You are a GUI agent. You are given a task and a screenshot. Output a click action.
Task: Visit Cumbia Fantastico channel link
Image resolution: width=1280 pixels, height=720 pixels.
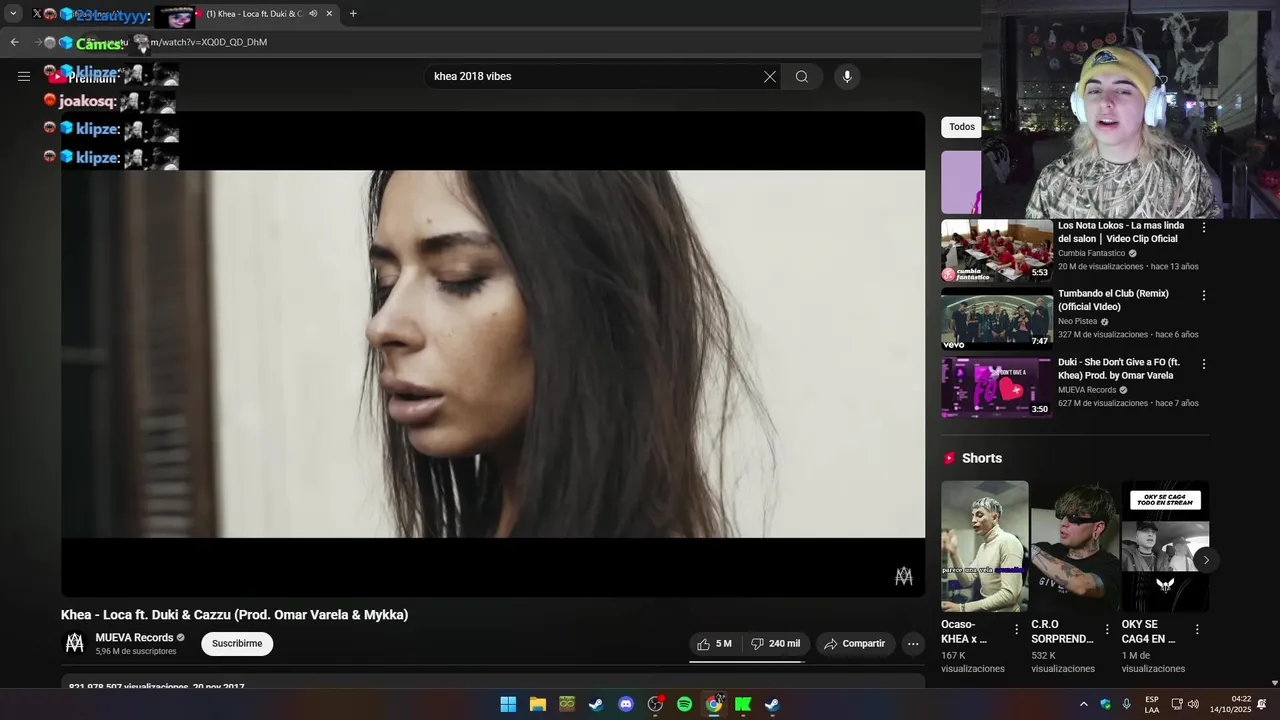(x=1091, y=254)
